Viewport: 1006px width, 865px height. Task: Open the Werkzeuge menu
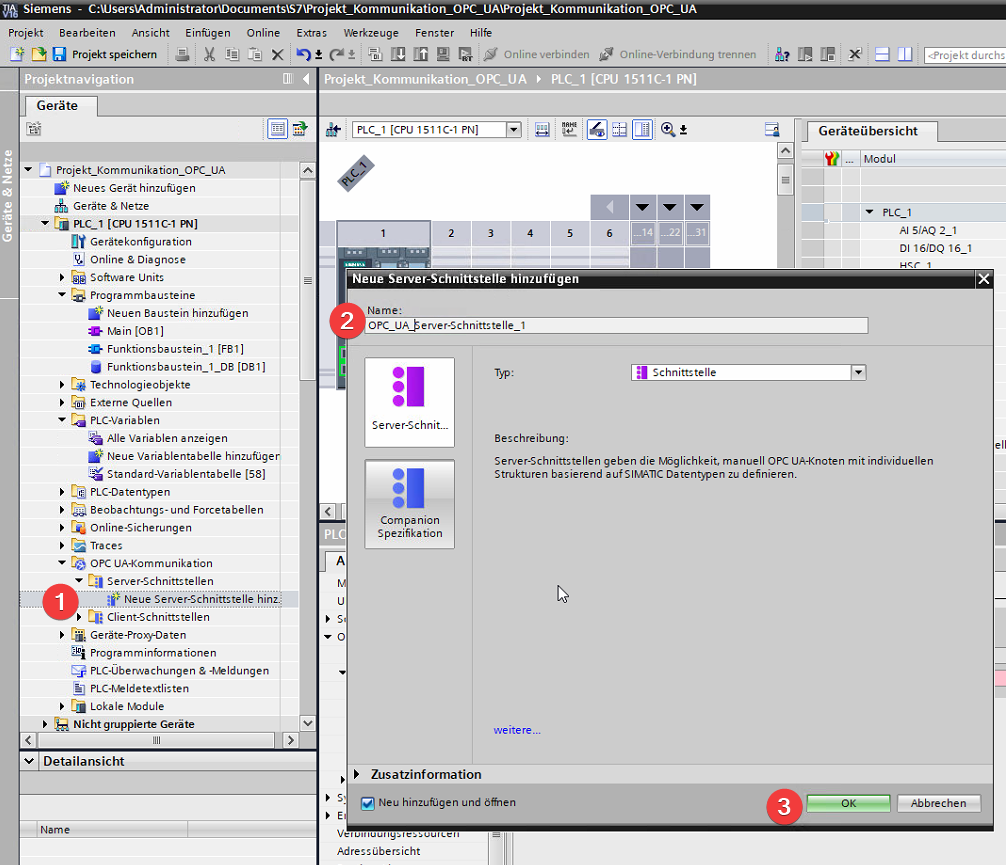(371, 33)
